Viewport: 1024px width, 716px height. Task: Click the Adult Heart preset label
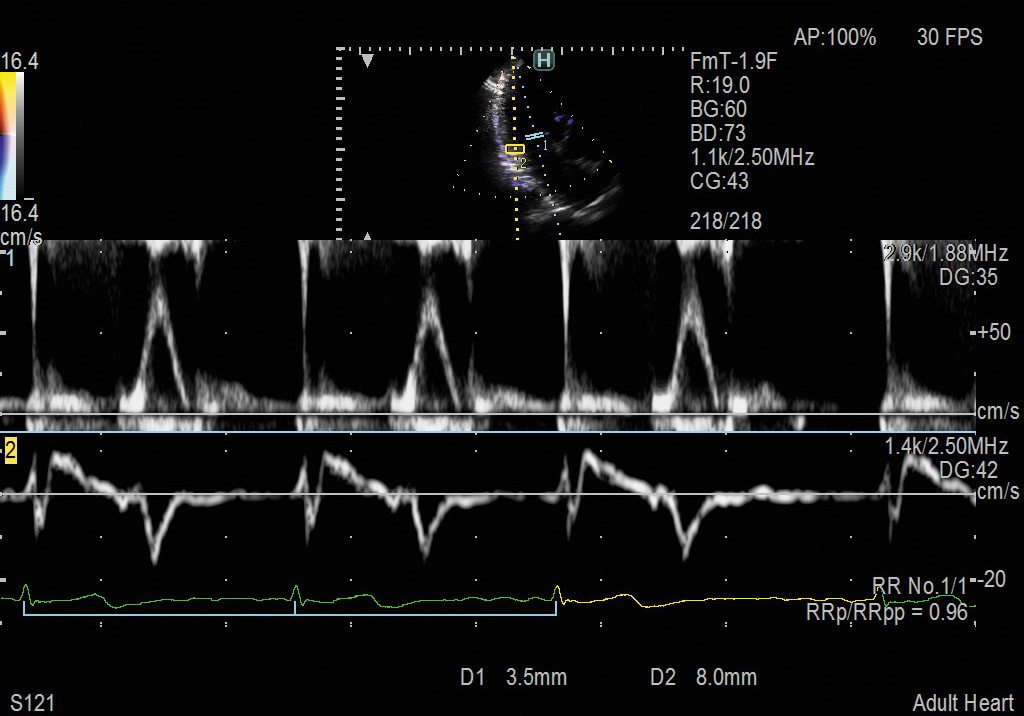click(962, 703)
